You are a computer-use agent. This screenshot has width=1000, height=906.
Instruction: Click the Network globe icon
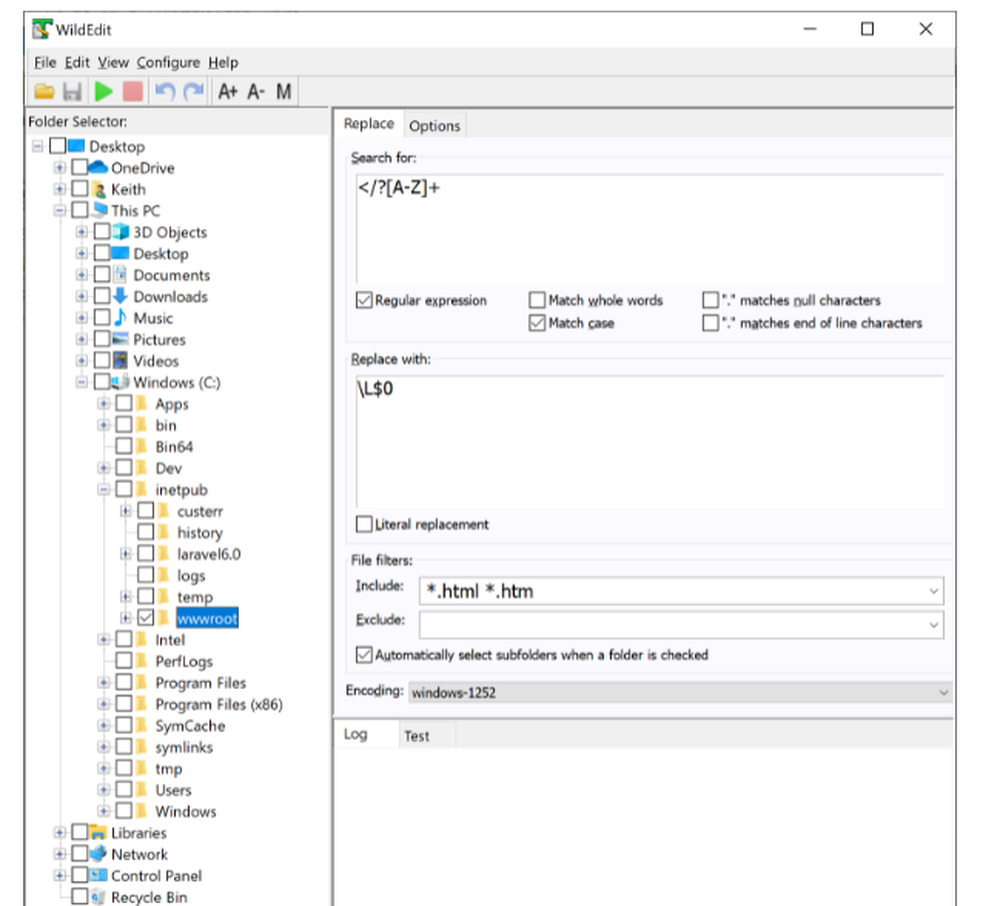tap(98, 854)
